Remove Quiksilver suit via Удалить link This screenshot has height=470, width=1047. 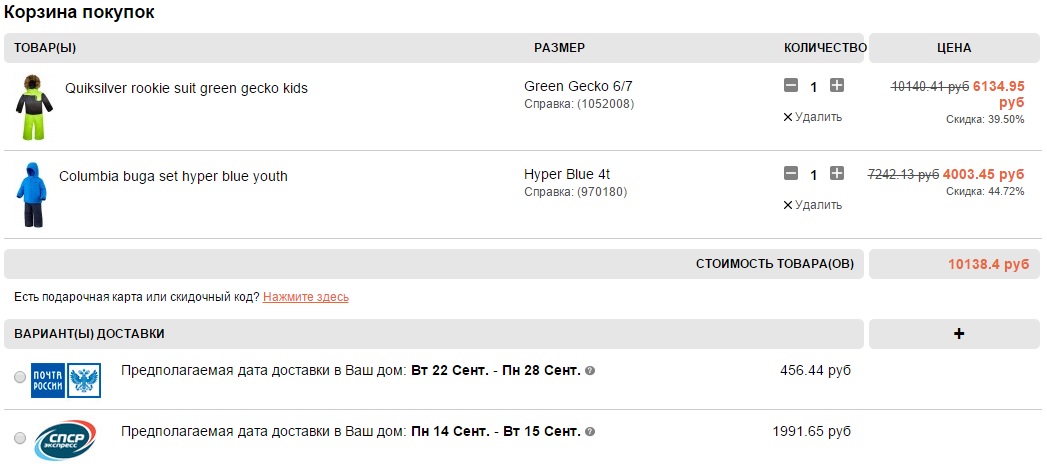point(813,117)
